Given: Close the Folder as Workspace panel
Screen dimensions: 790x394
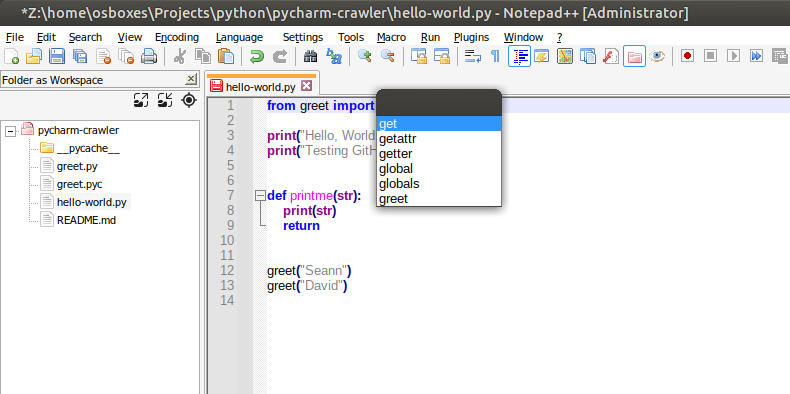Looking at the screenshot, I should 191,79.
